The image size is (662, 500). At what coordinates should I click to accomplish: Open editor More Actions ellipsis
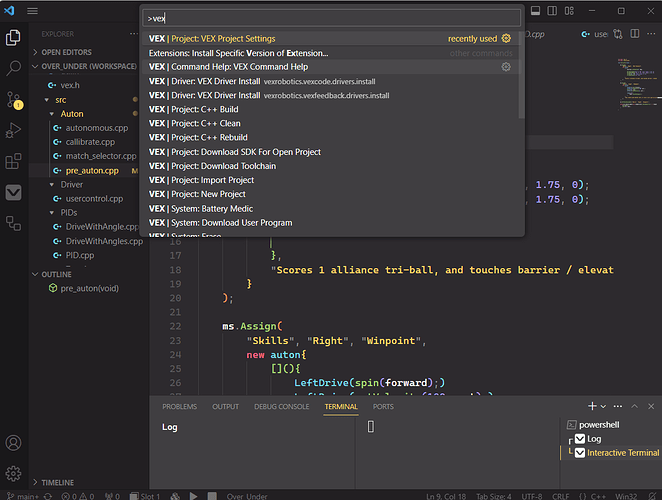pyautogui.click(x=651, y=34)
